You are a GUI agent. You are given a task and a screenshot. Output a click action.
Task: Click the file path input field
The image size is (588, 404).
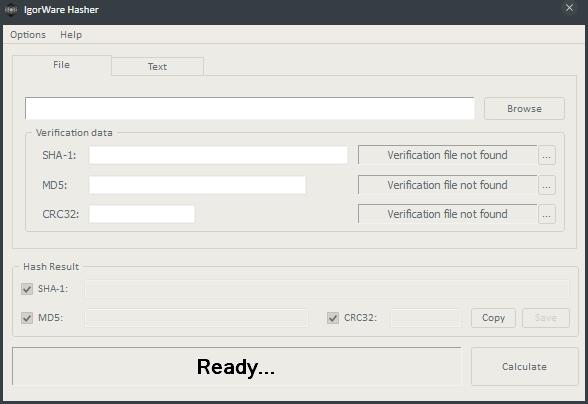point(250,108)
